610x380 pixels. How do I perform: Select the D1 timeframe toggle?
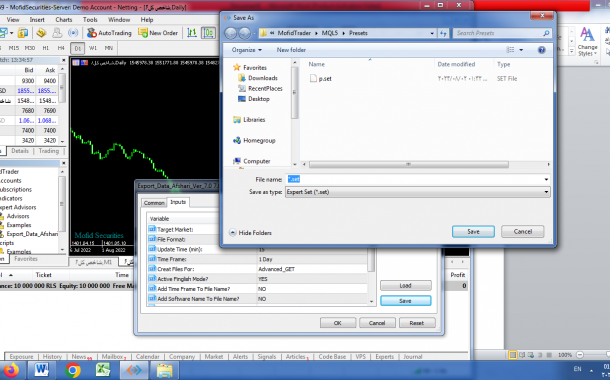tap(77, 48)
